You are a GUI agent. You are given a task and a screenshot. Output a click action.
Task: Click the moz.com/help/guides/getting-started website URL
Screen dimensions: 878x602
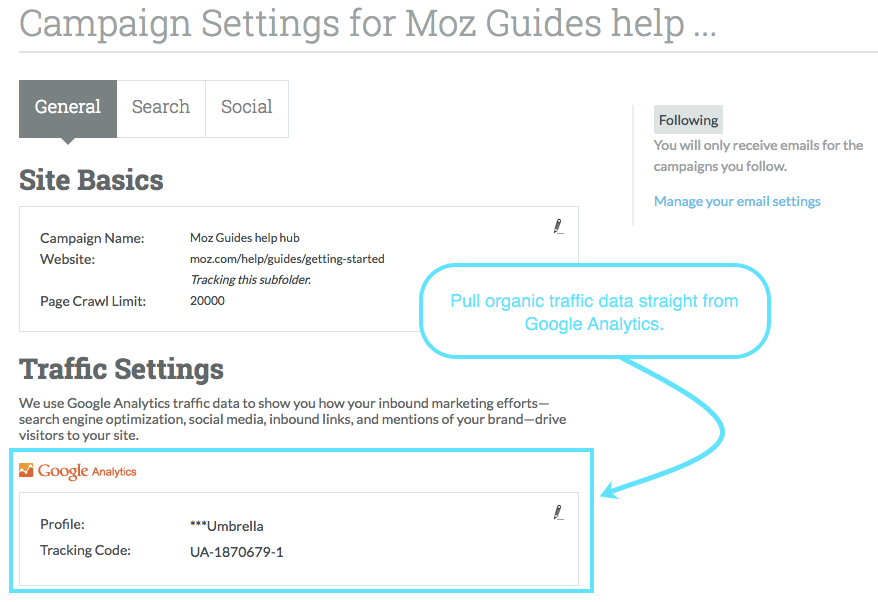[287, 259]
